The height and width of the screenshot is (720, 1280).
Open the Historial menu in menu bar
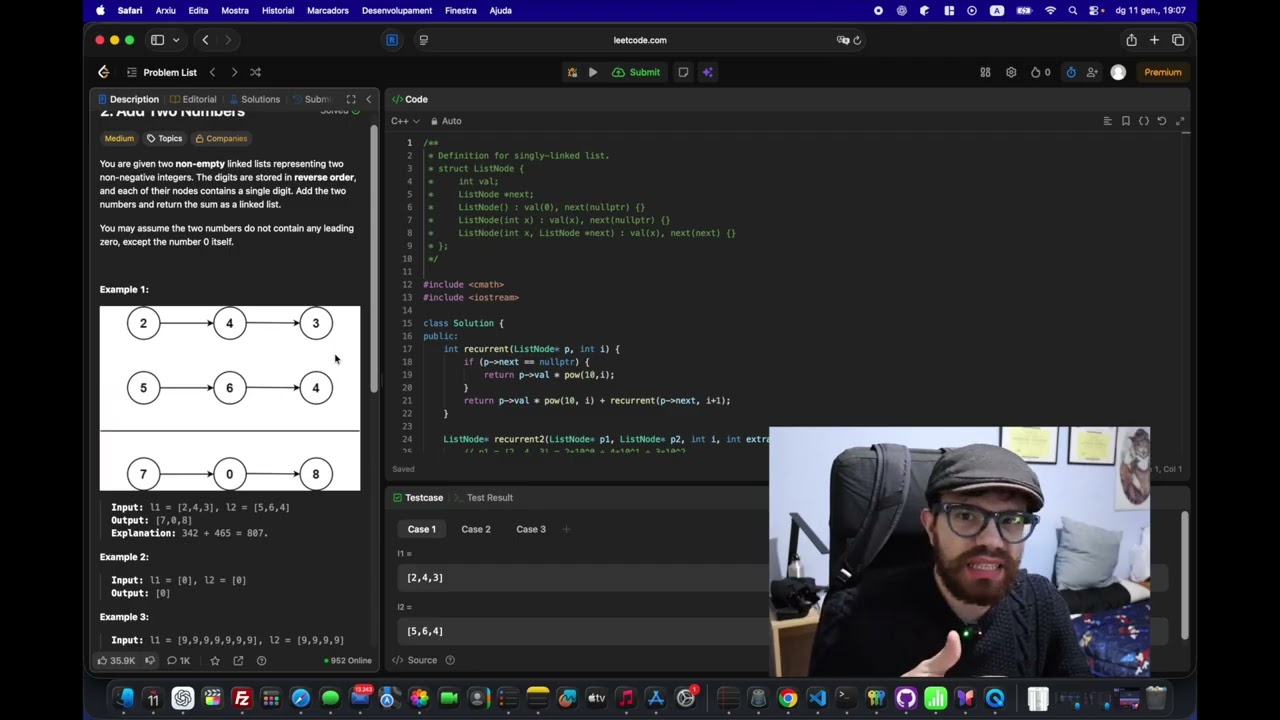click(x=278, y=10)
